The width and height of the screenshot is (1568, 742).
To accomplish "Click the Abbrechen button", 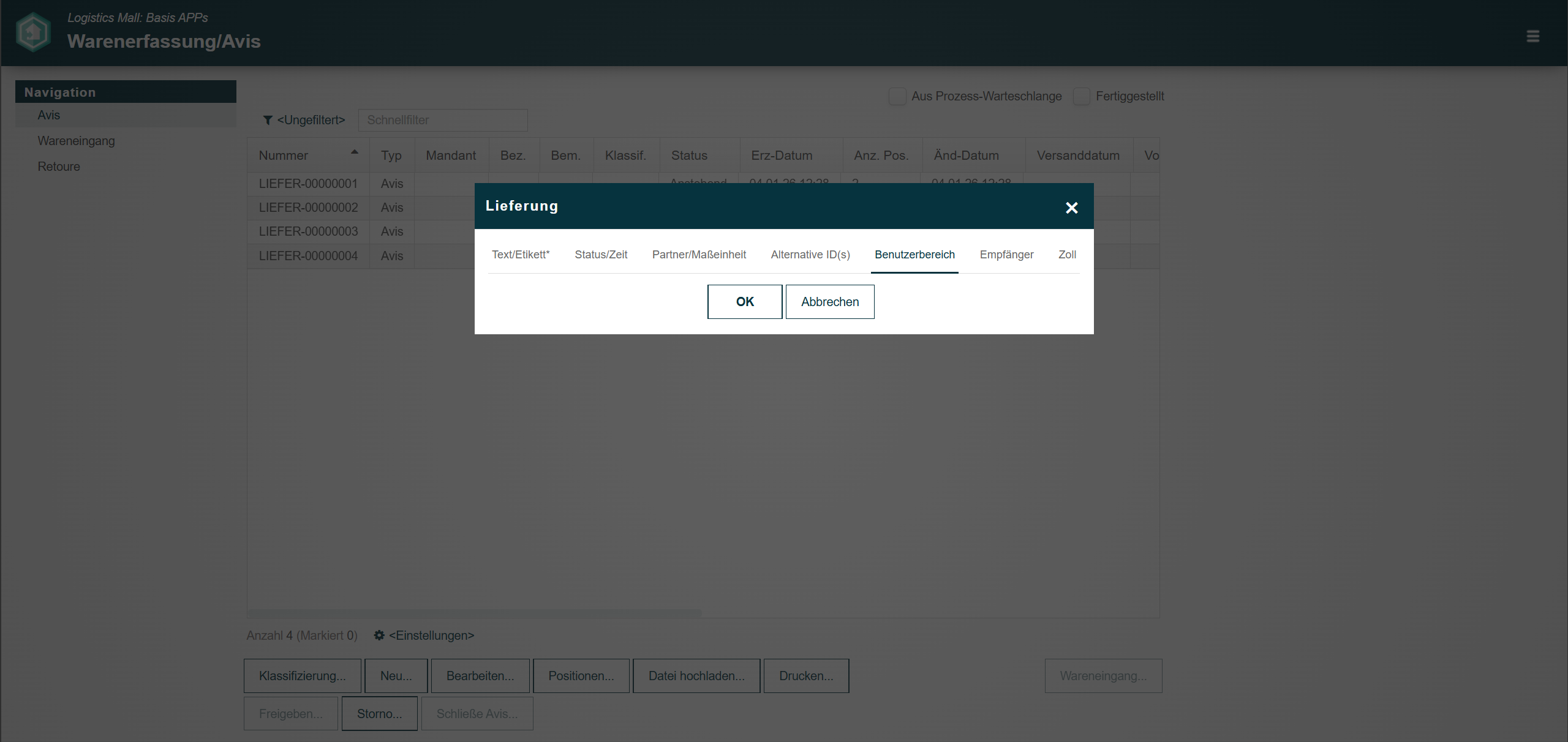I will click(x=829, y=302).
